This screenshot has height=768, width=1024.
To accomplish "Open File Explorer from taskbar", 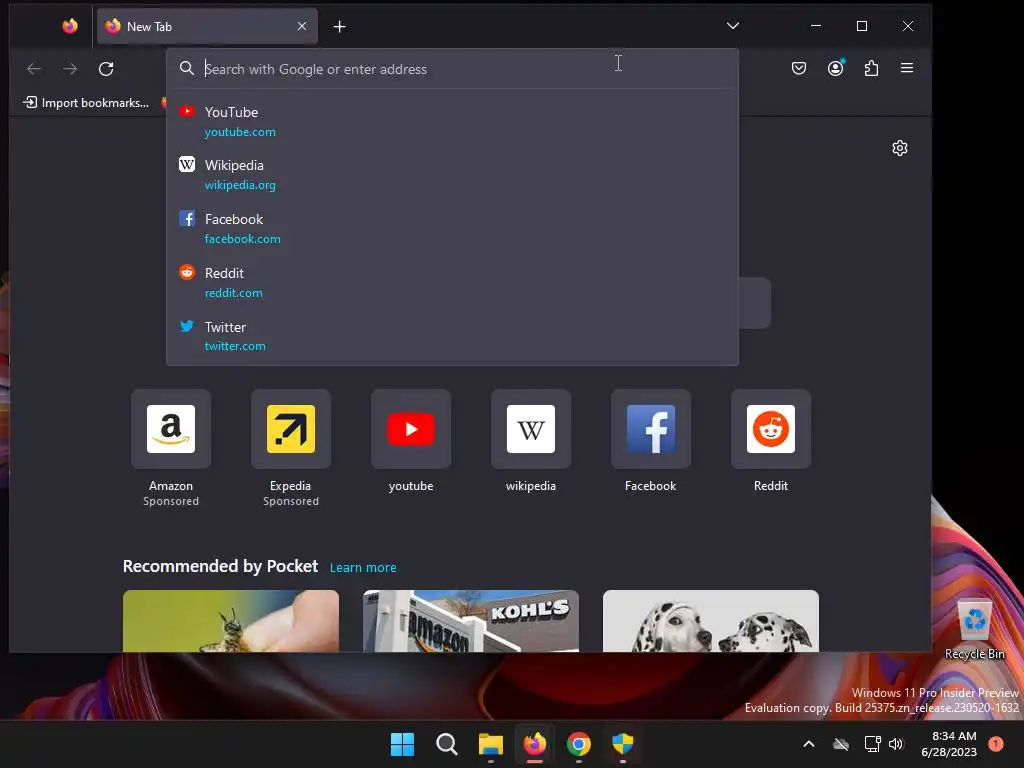I will 490,744.
